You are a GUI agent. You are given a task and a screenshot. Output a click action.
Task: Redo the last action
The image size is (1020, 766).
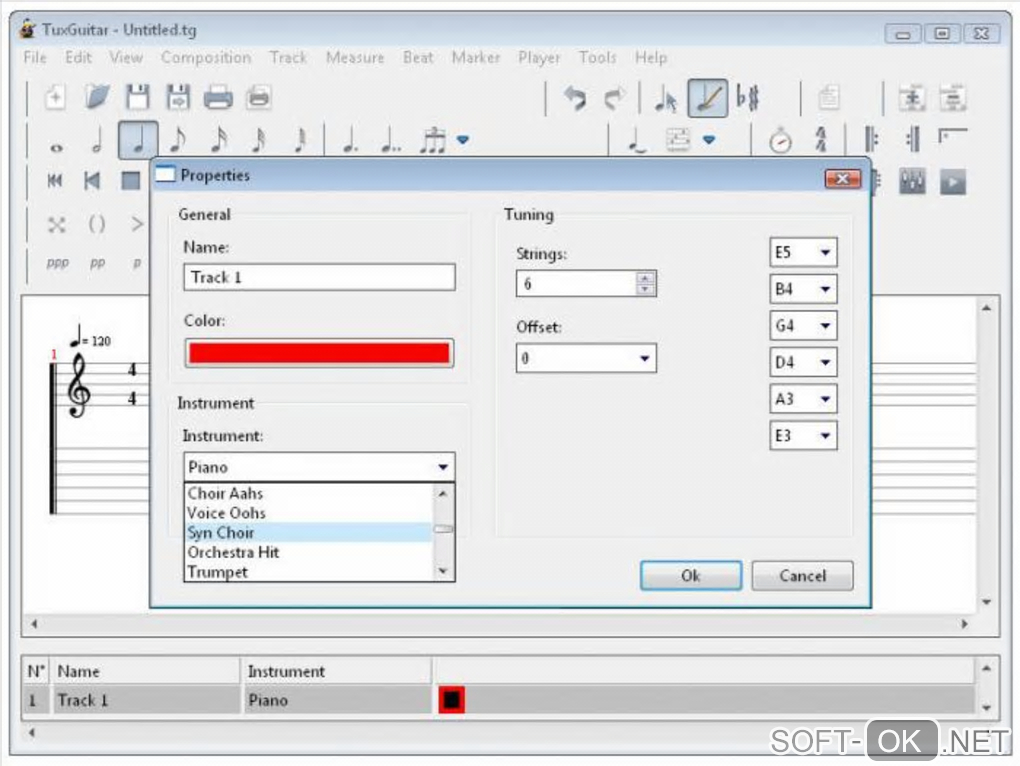click(x=614, y=98)
